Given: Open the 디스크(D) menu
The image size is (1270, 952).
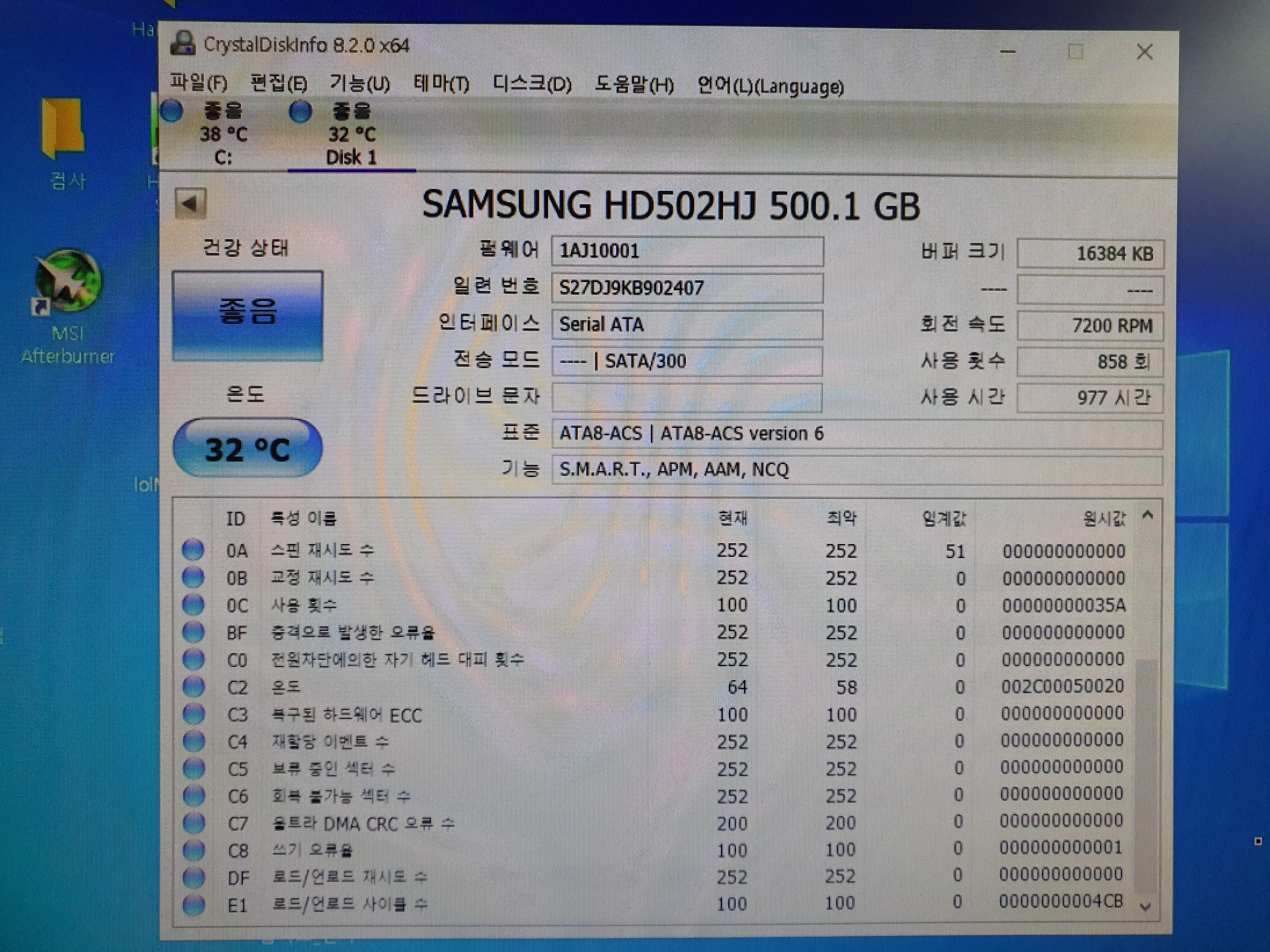Looking at the screenshot, I should tap(532, 84).
